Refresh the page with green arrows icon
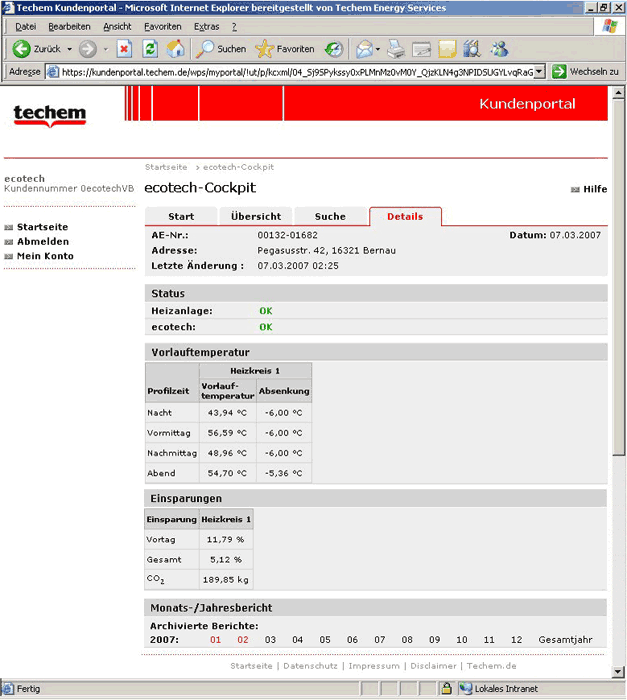The height and width of the screenshot is (700, 627). 150,49
